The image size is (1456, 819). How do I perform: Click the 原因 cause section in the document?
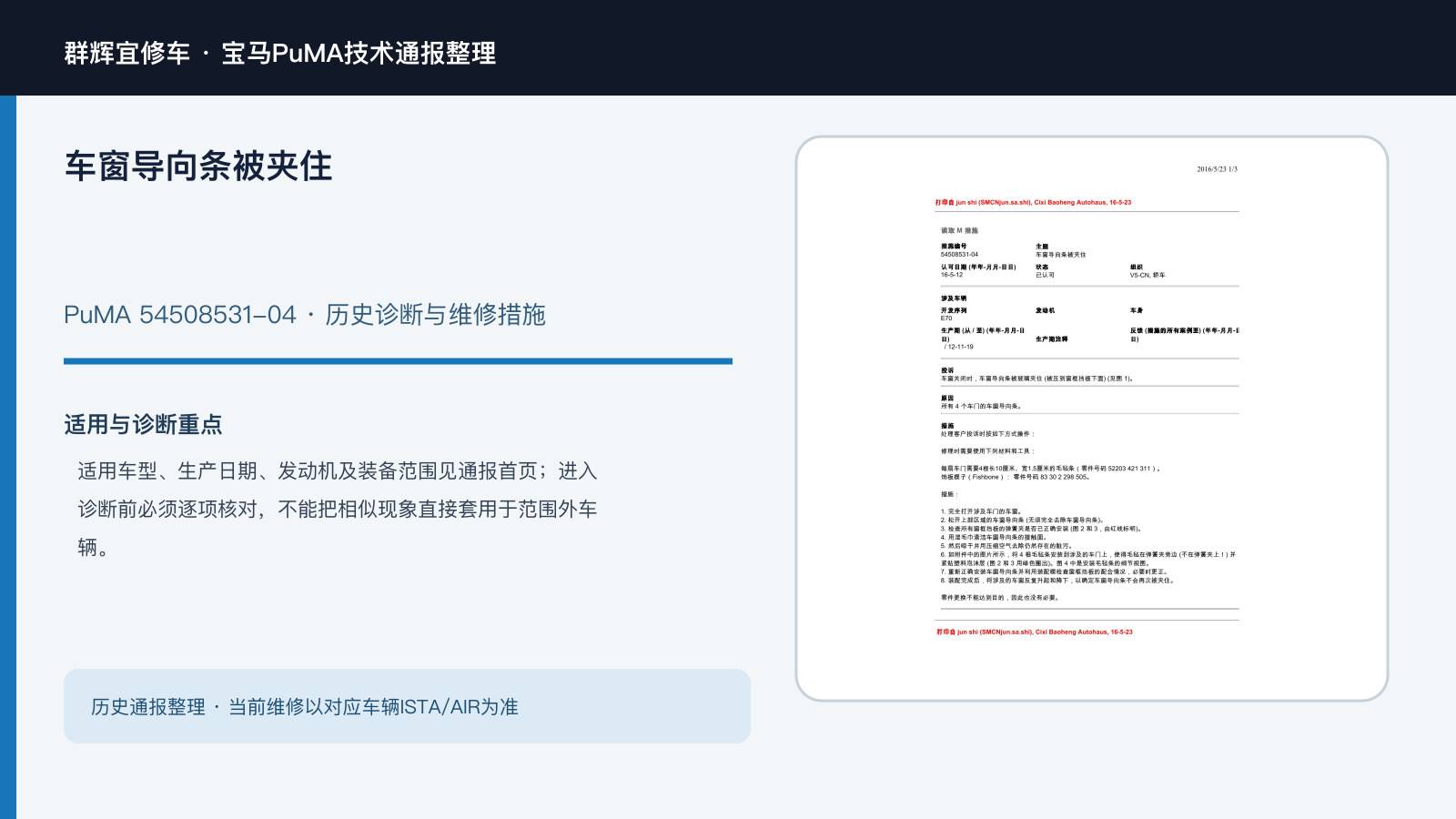981,402
